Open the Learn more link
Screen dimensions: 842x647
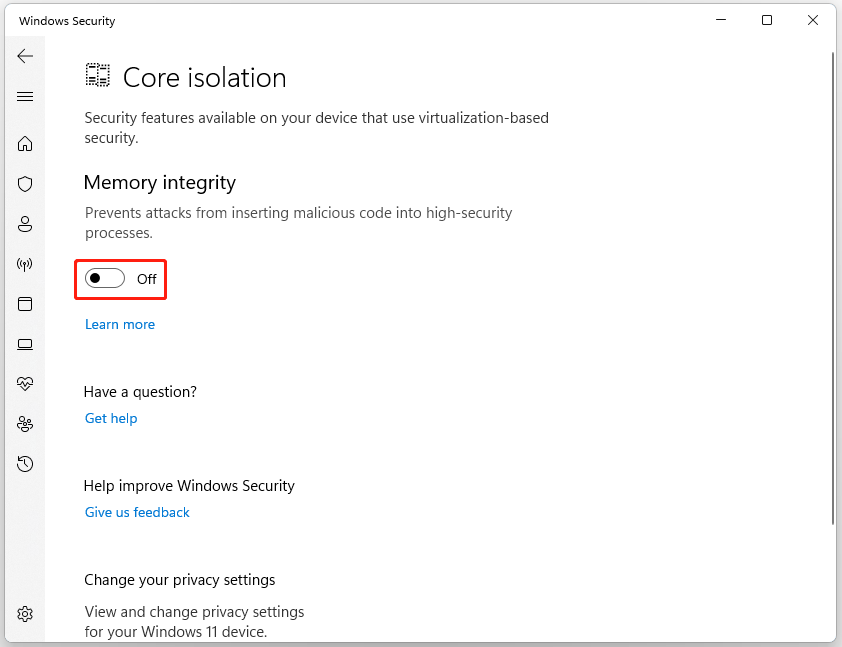[119, 324]
